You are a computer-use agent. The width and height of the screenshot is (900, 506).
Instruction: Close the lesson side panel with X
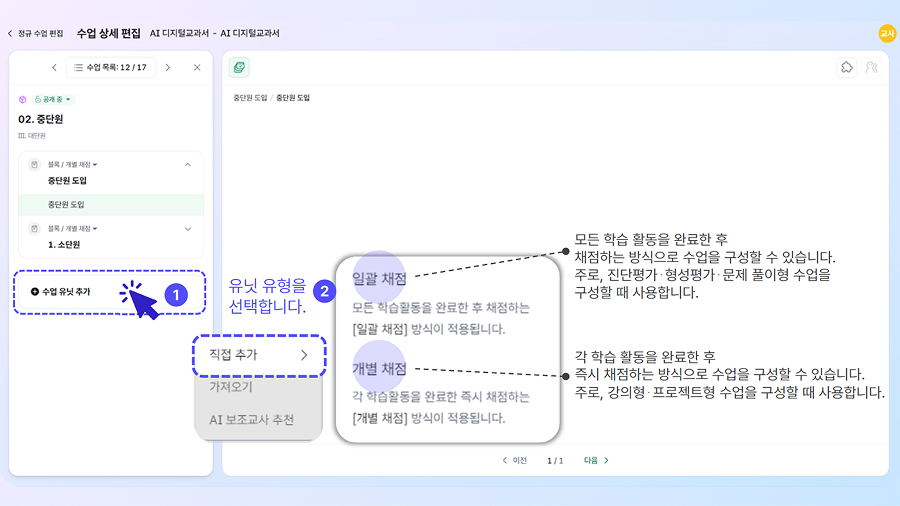pos(197,67)
